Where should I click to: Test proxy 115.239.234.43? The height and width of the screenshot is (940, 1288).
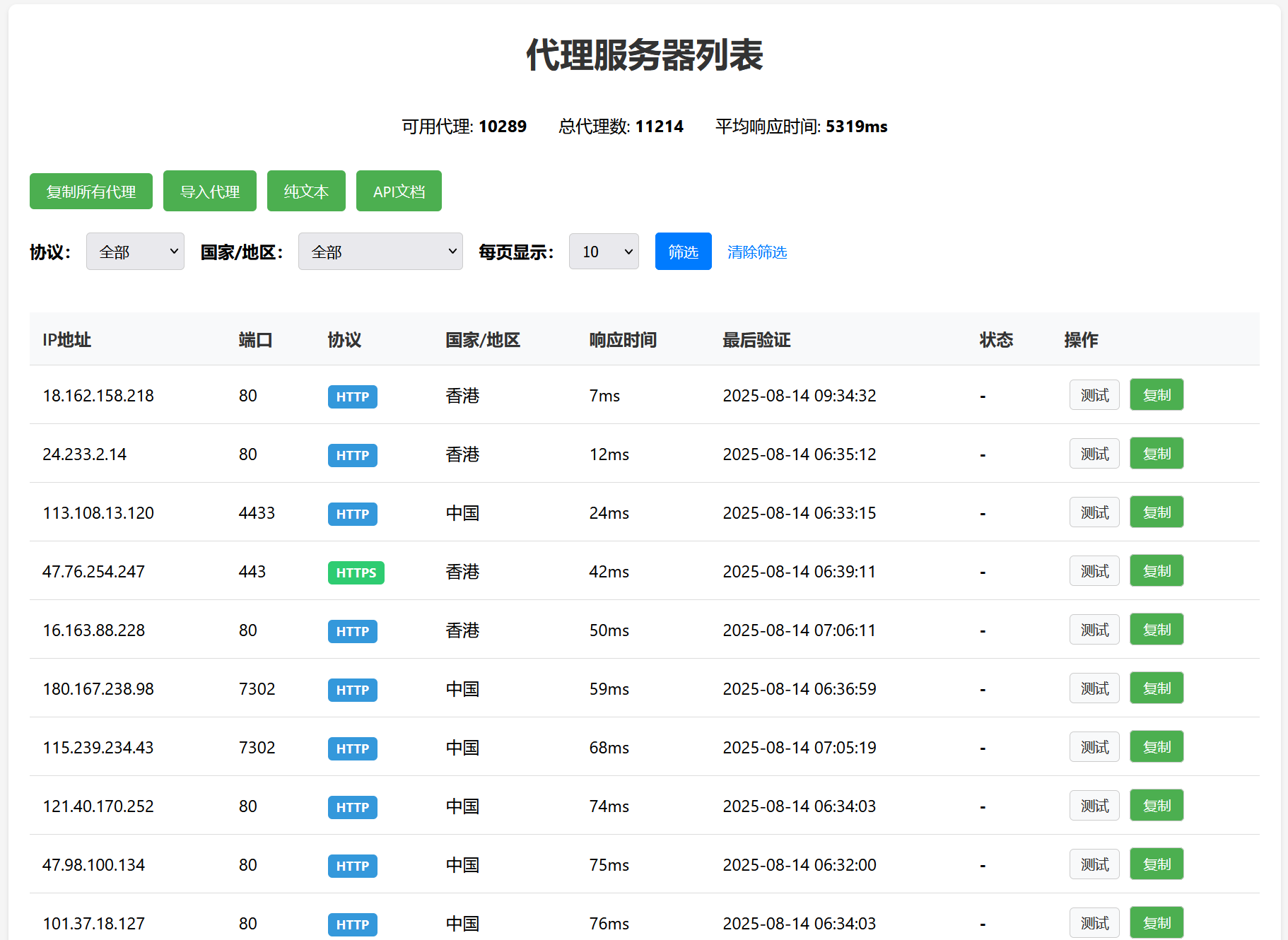(x=1094, y=747)
